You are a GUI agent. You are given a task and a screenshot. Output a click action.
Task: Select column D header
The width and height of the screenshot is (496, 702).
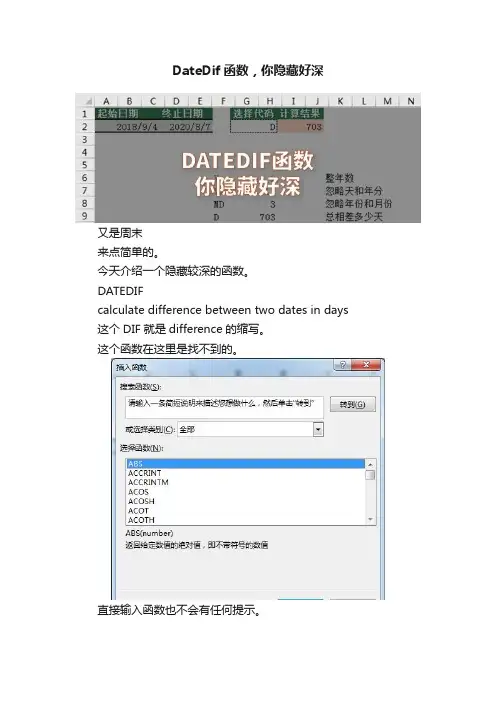click(176, 101)
